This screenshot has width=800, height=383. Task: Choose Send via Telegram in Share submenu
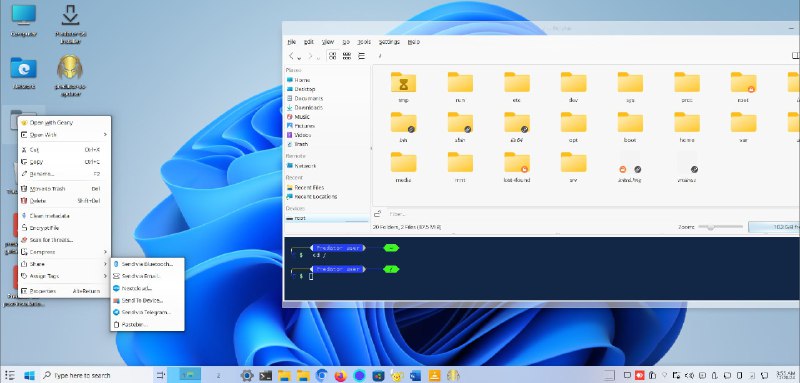point(147,312)
